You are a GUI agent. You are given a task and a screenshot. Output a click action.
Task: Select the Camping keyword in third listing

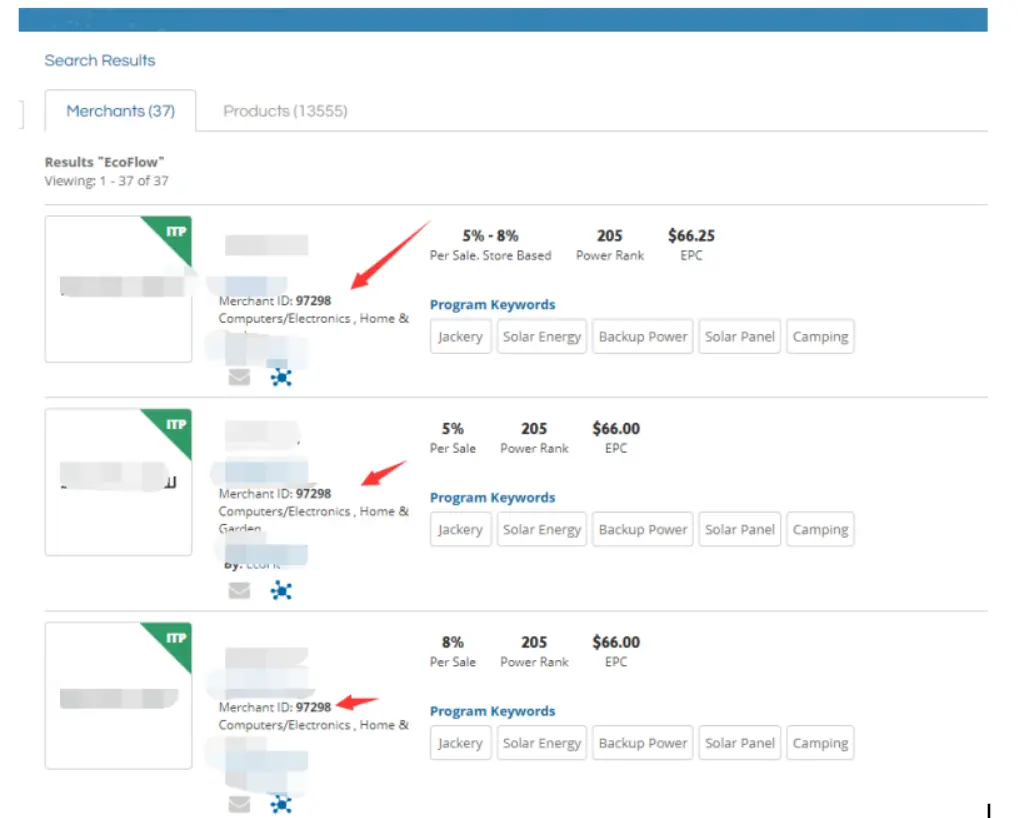point(820,743)
